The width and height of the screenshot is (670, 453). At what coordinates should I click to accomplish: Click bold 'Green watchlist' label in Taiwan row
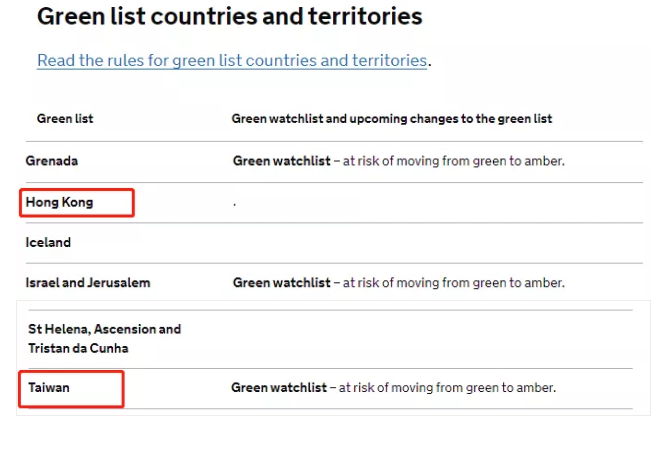pos(278,387)
